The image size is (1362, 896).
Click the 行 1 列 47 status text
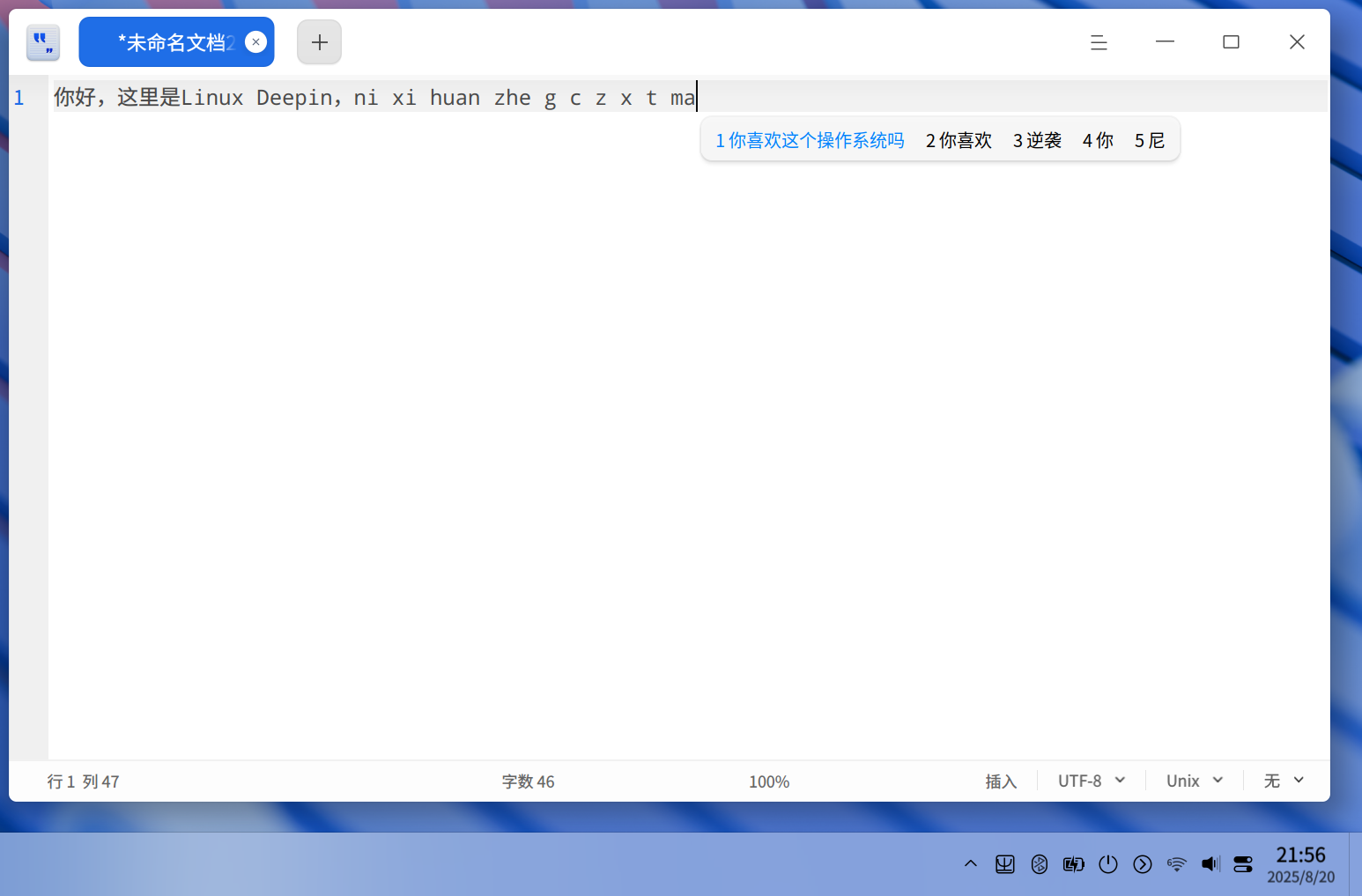click(83, 781)
